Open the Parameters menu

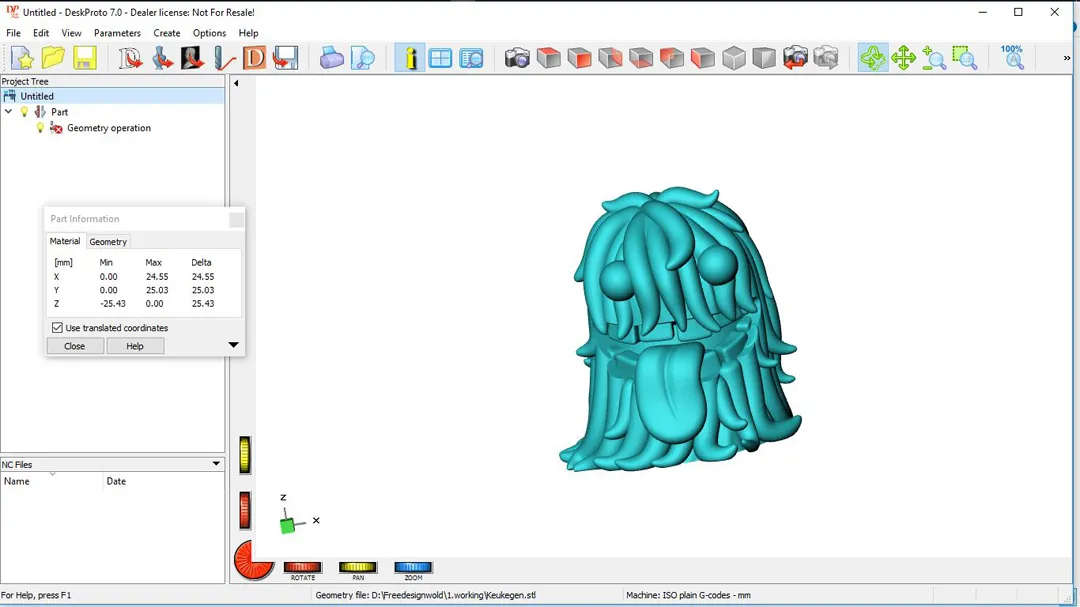pos(117,33)
